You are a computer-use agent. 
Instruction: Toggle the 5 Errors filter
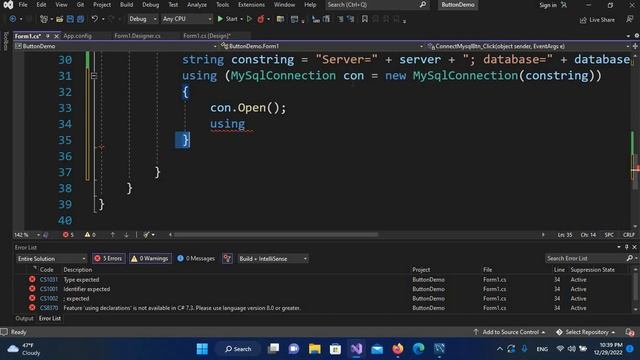coord(109,258)
